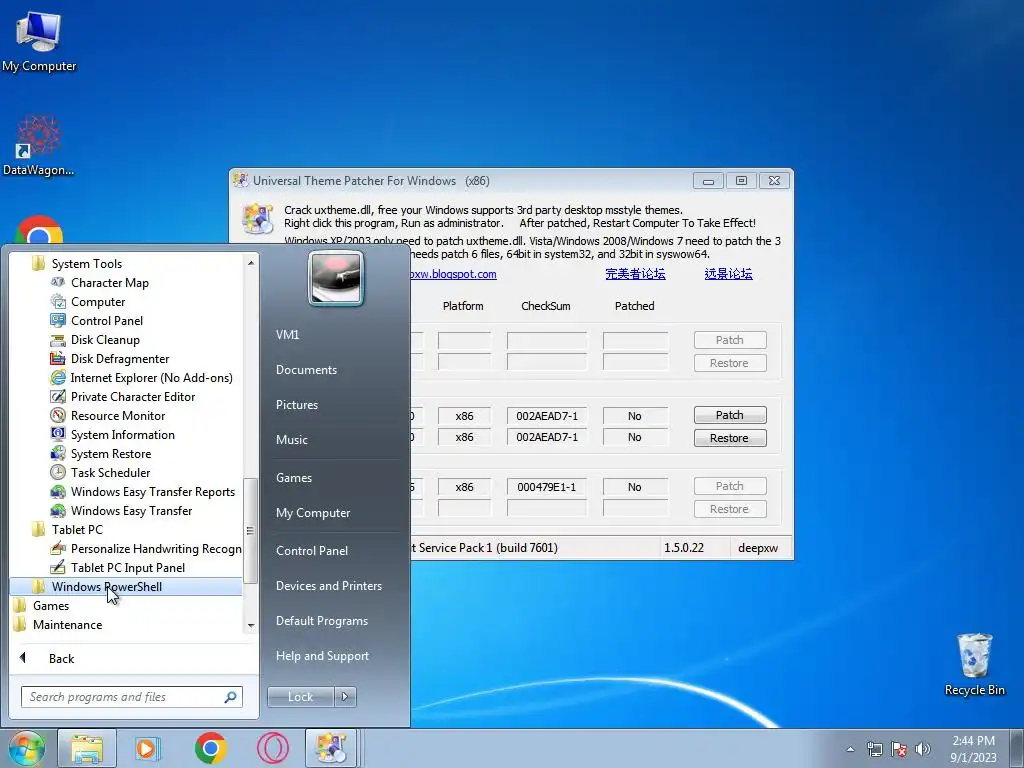Screen dimensions: 1024x768
Task: Open volume speaker tray icon
Action: (923, 749)
